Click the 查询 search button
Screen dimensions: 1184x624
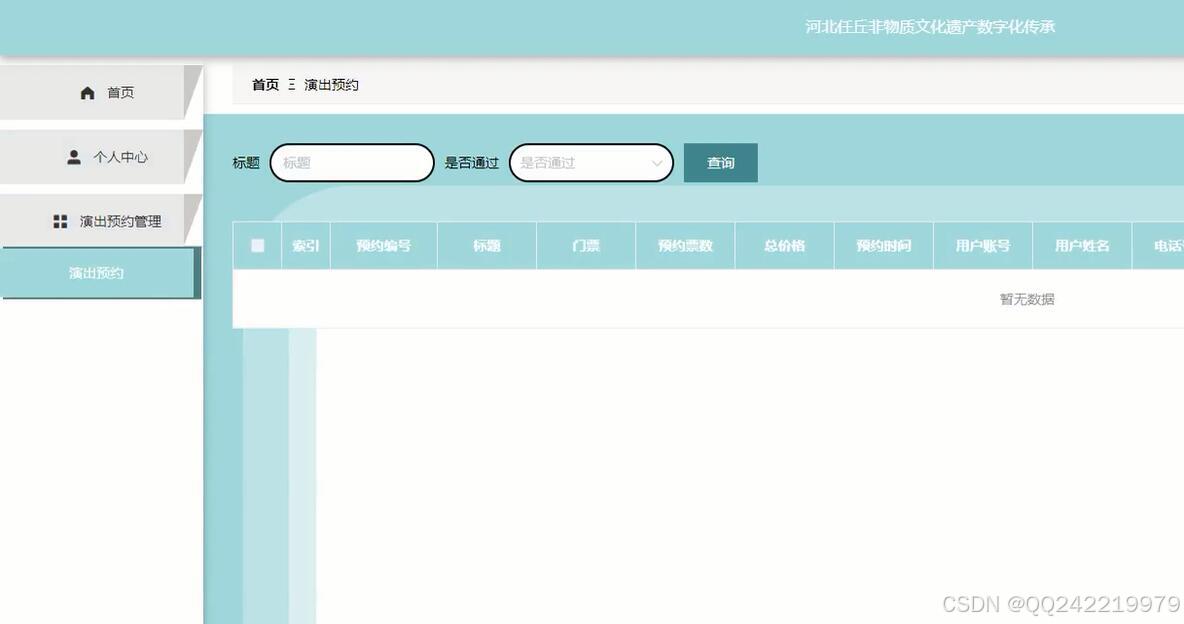720,162
